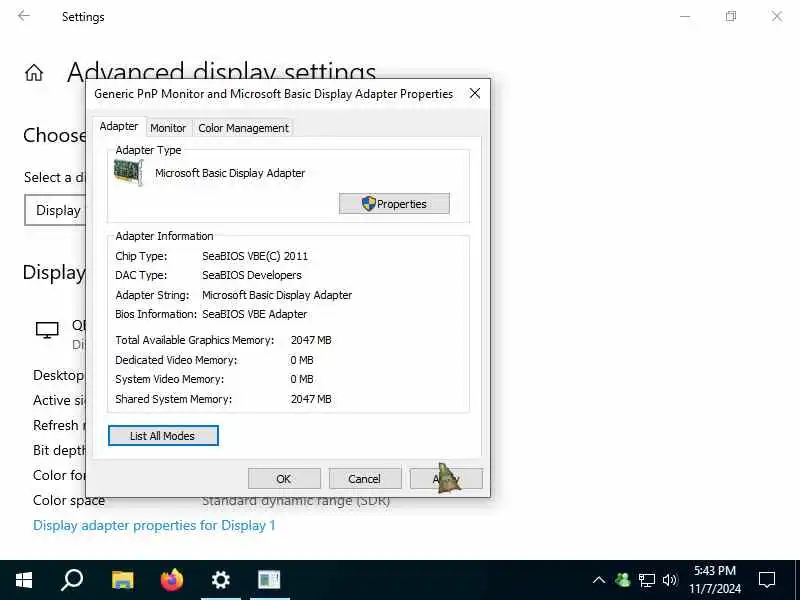Open the Color Management tab
The image size is (800, 600).
coord(243,128)
